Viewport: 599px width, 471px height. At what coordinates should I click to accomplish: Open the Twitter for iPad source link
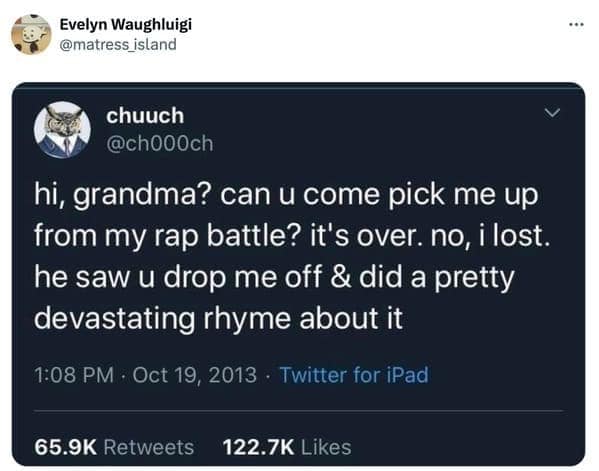(354, 374)
